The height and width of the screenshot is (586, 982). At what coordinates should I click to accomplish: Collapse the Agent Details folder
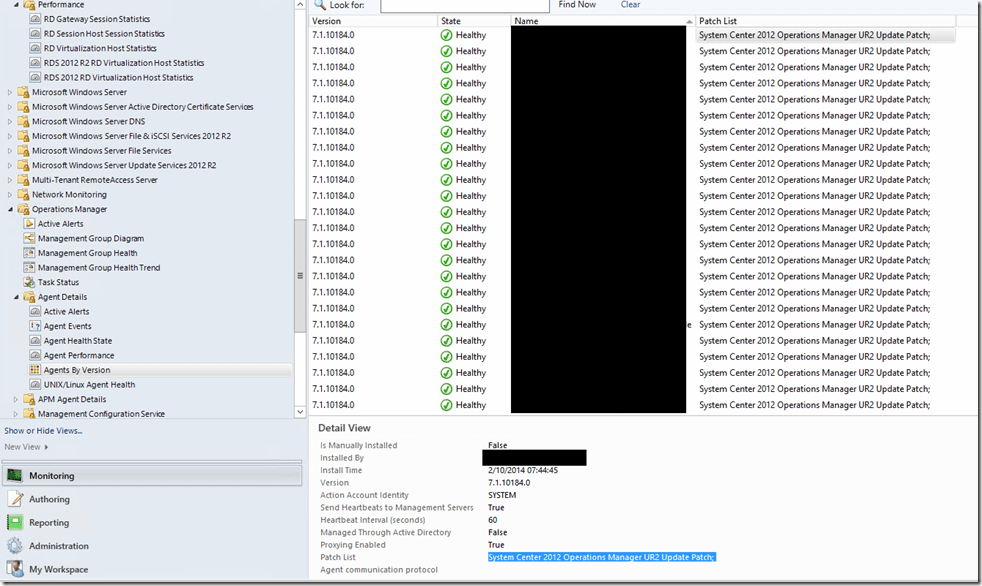17,297
